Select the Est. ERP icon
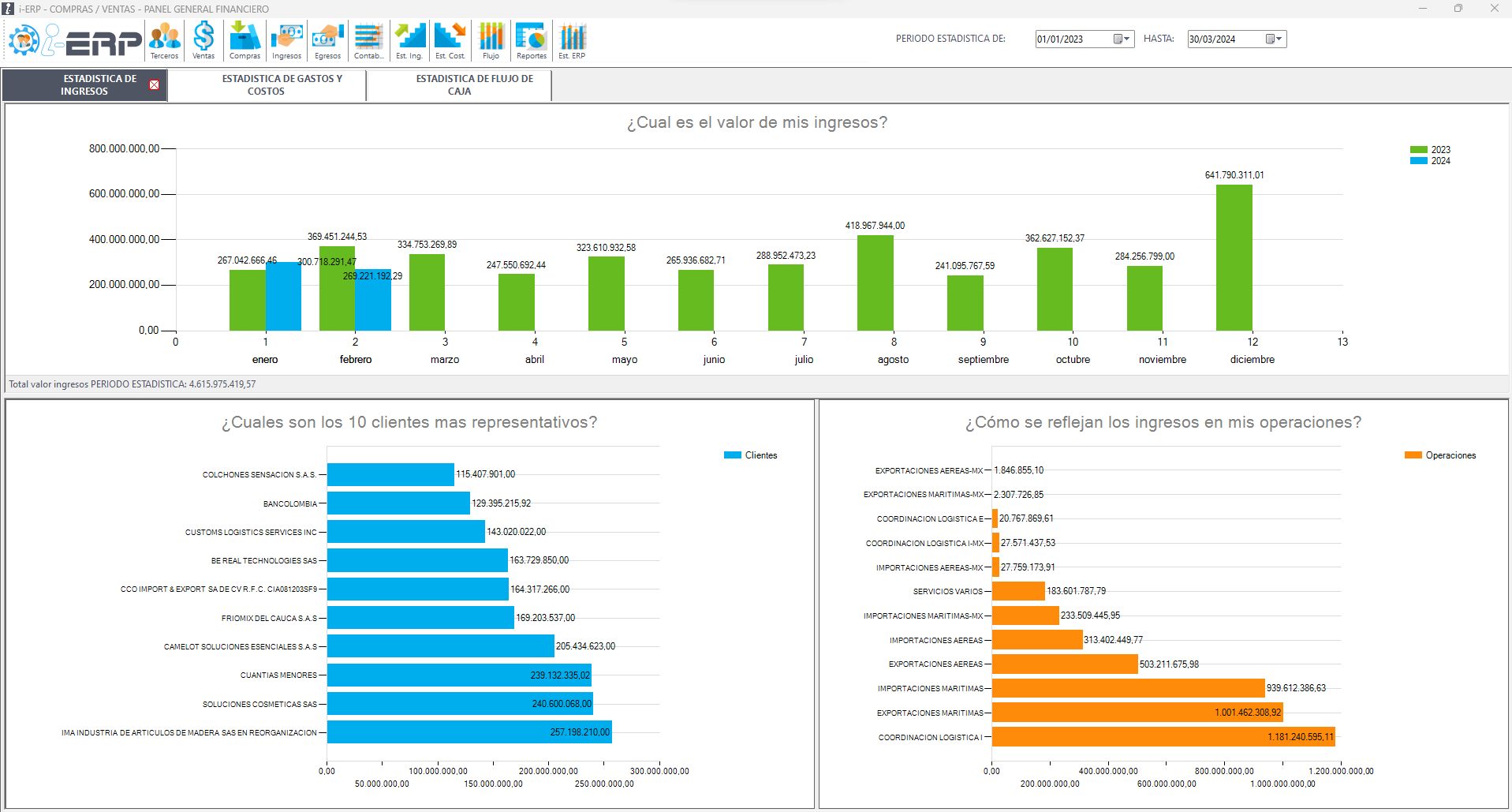Screen dimensions: 1512x812 tap(572, 40)
